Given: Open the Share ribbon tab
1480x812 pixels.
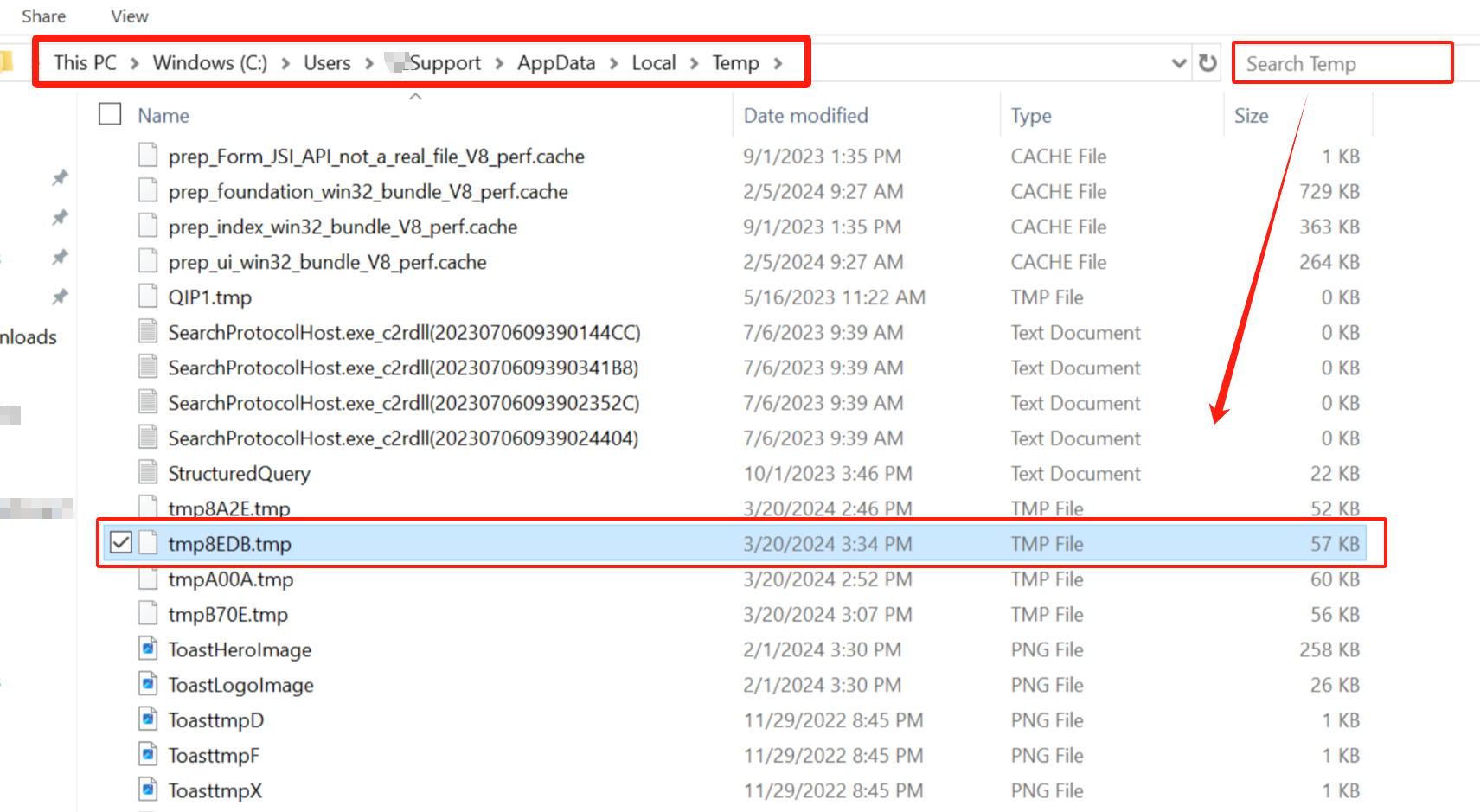Looking at the screenshot, I should pos(44,16).
